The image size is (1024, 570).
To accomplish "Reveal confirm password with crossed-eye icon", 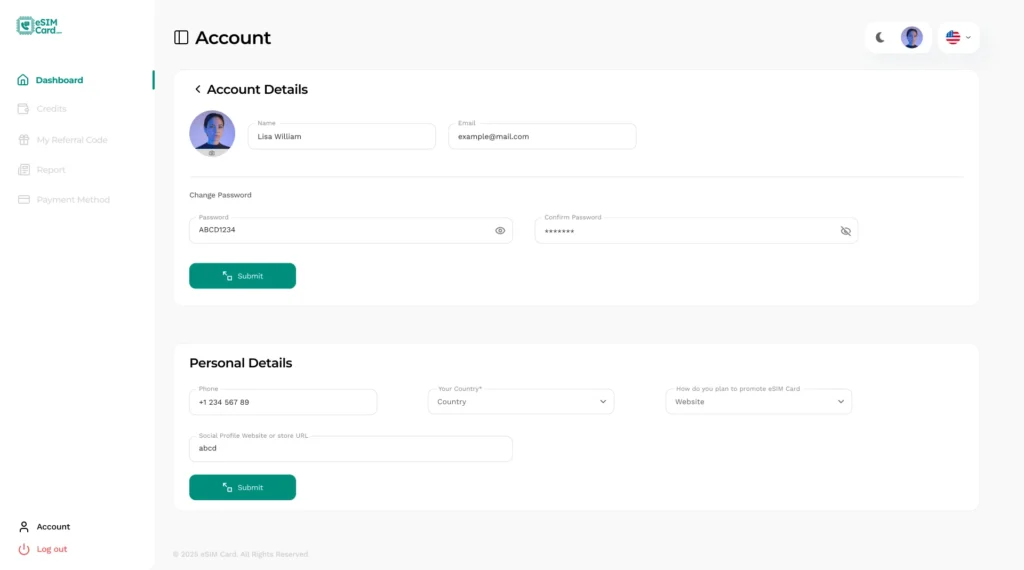I will tap(845, 231).
